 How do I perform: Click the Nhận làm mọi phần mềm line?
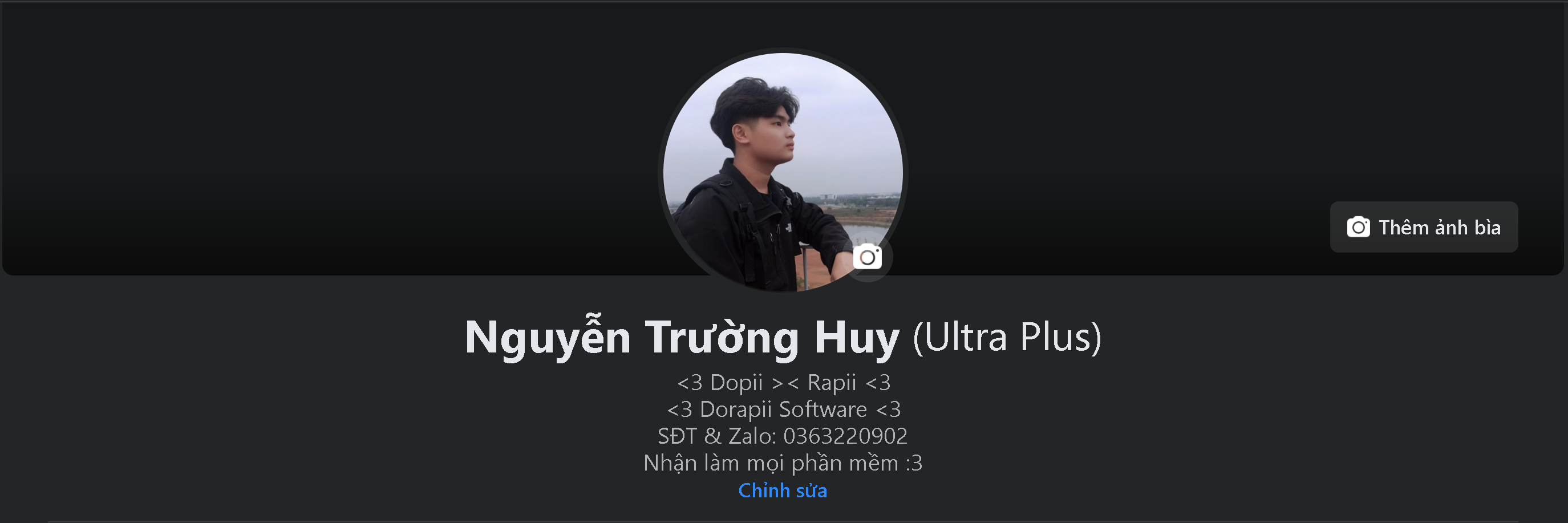click(783, 463)
